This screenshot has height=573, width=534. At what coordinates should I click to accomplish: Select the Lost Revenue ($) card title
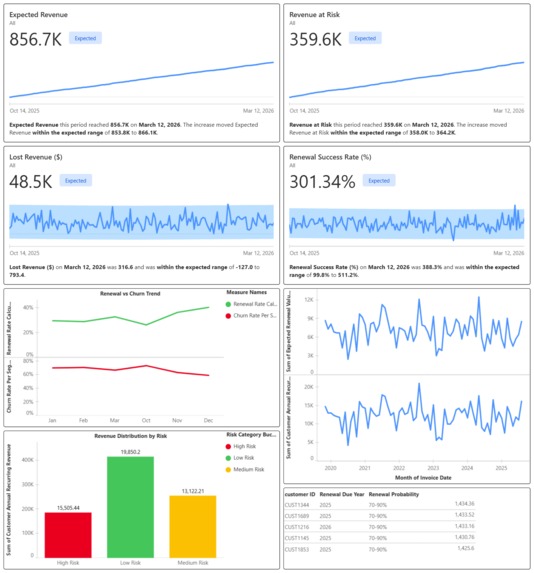[x=36, y=157]
